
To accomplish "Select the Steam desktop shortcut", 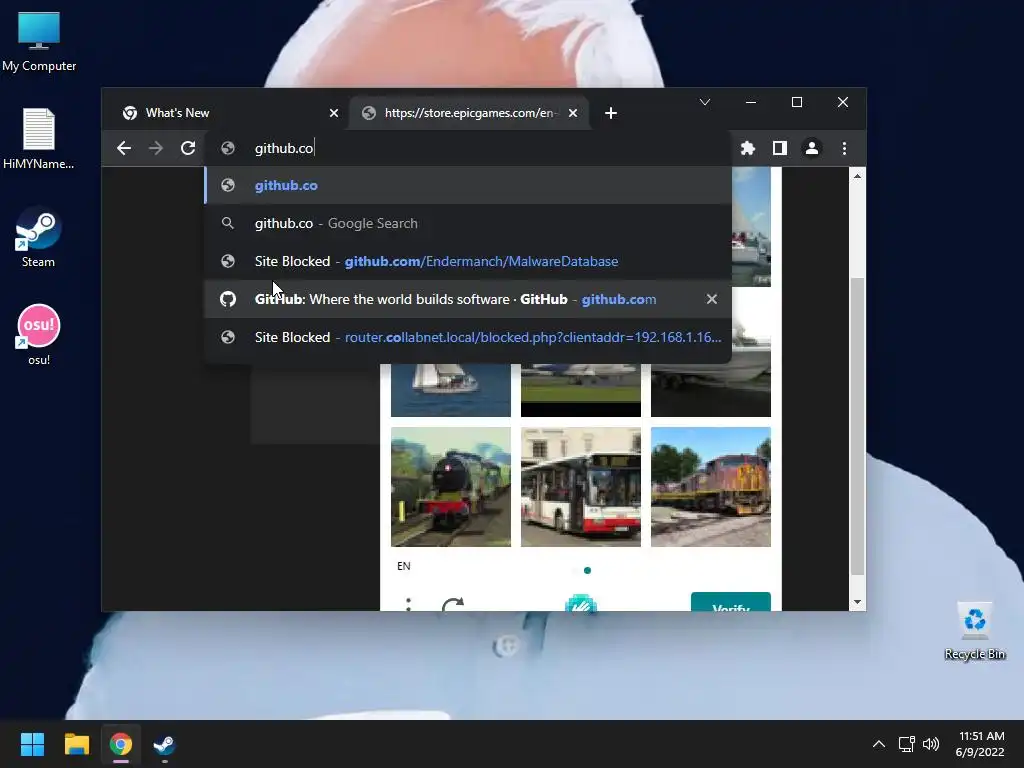I will [x=39, y=237].
